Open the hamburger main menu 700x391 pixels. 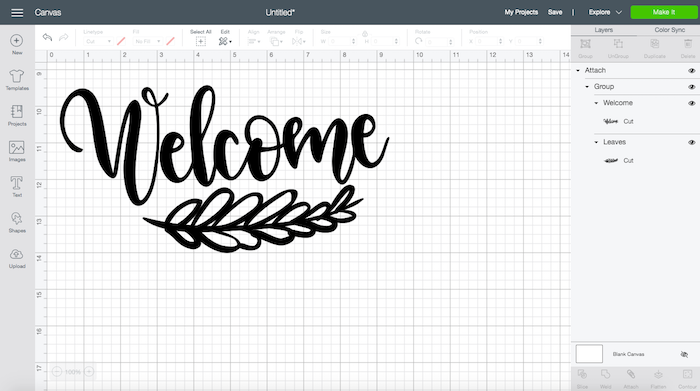[x=17, y=12]
